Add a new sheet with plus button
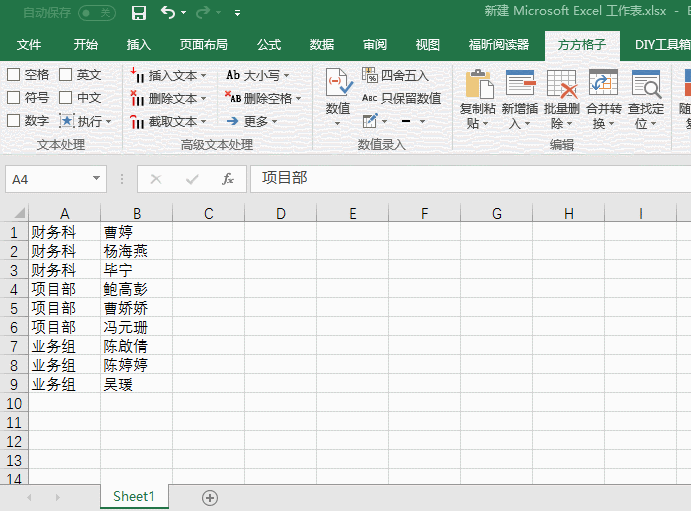This screenshot has width=691, height=511. [x=210, y=497]
